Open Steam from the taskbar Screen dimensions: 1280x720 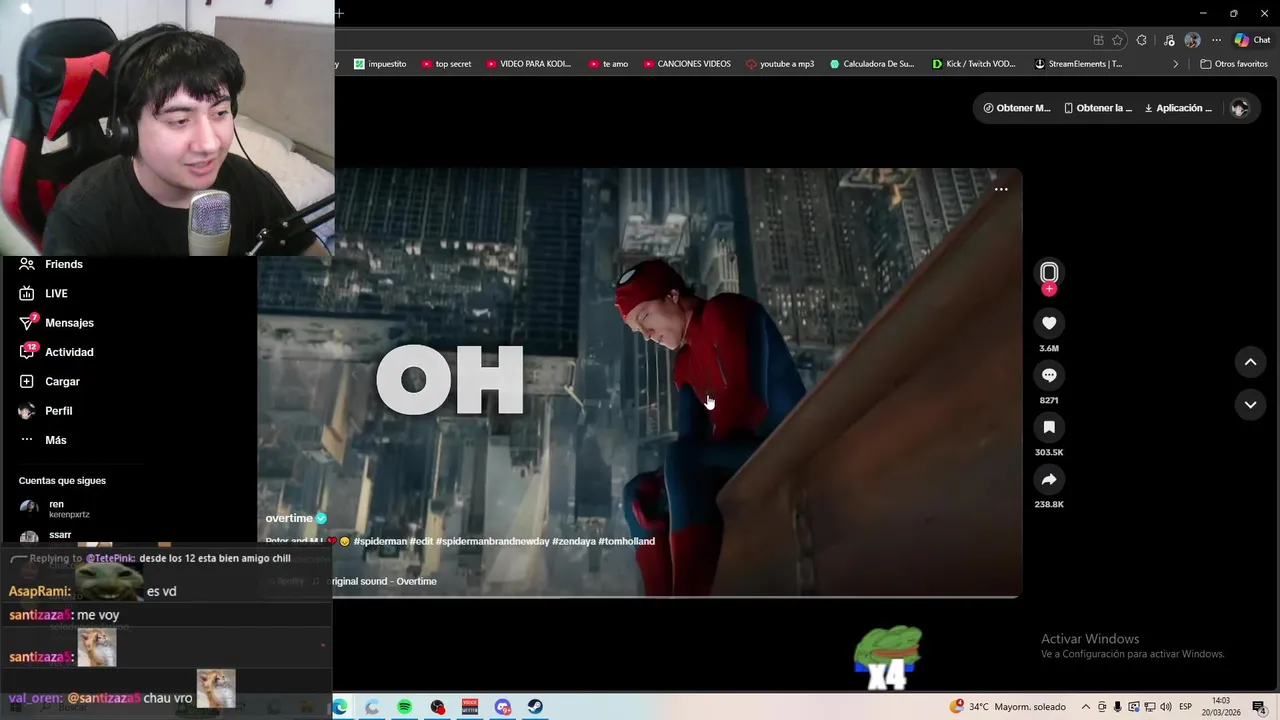click(535, 707)
